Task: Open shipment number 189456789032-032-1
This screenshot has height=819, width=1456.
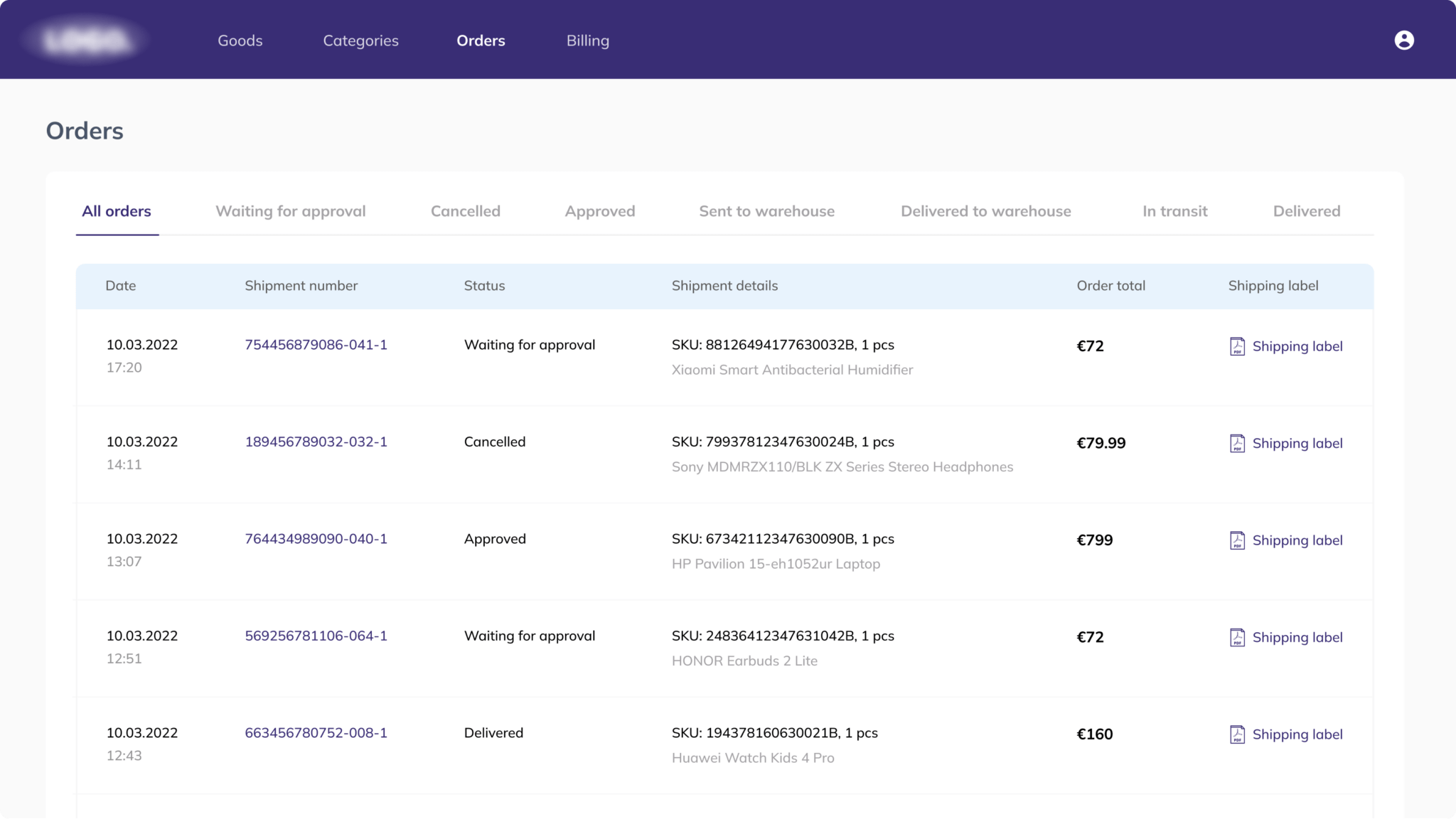Action: tap(316, 441)
